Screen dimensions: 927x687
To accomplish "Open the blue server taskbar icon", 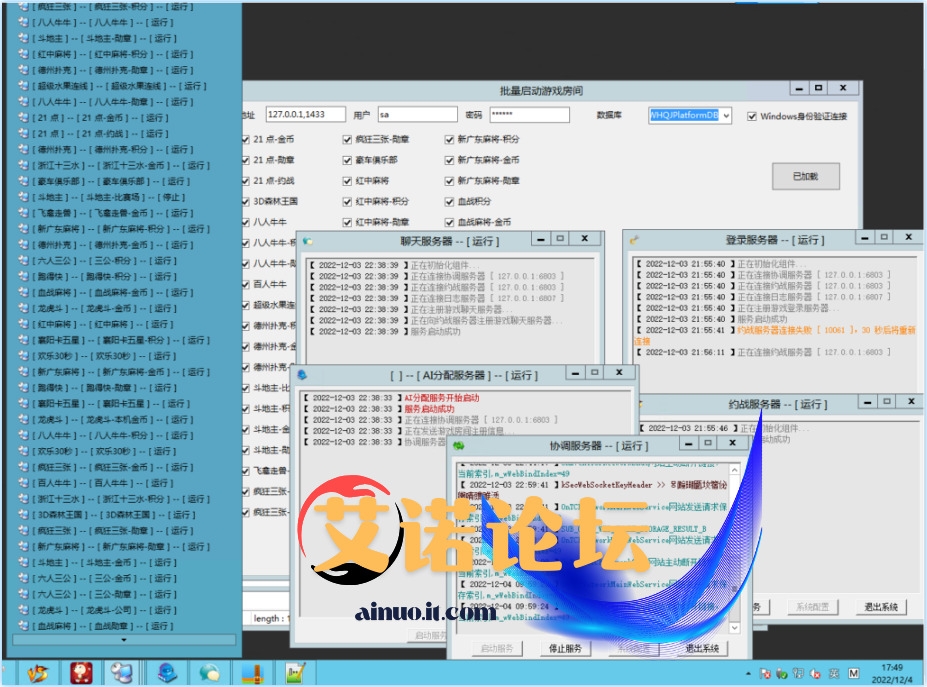I will 168,673.
